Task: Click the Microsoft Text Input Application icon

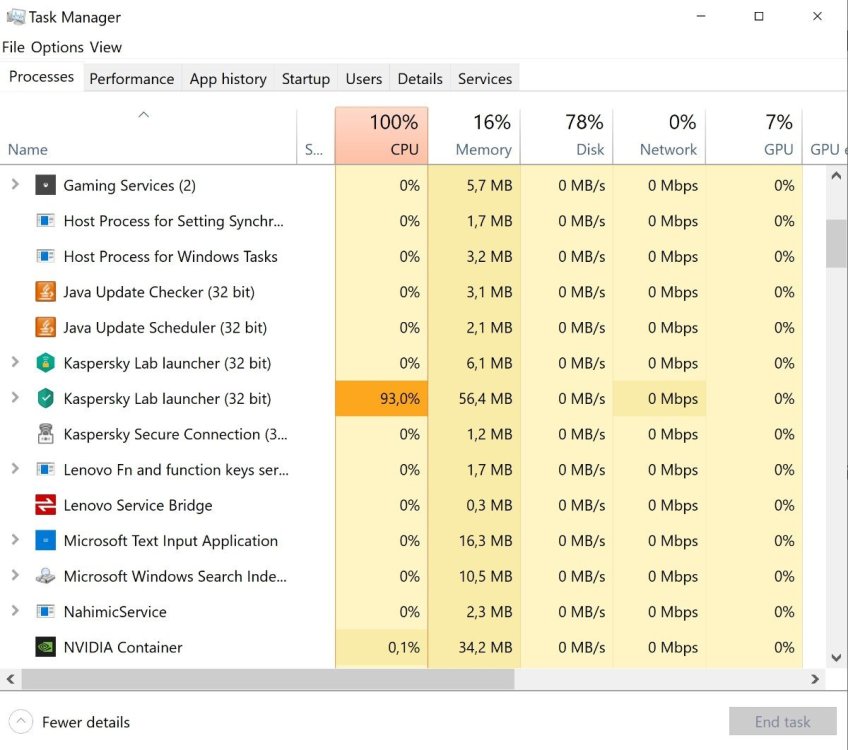Action: (x=45, y=541)
